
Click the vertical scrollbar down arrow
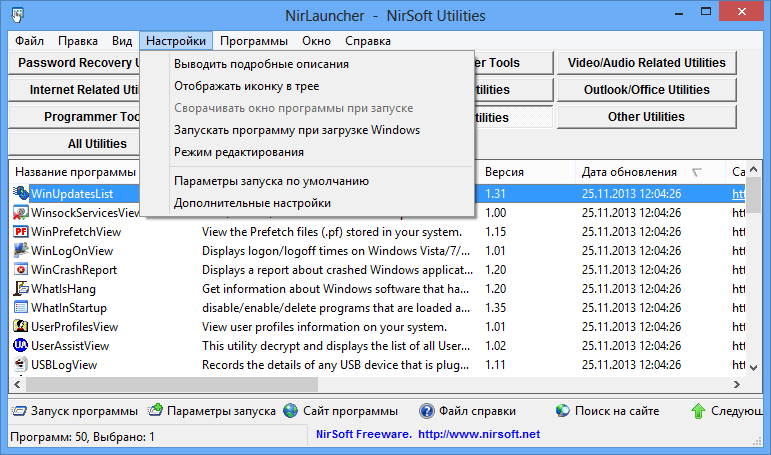[754, 367]
